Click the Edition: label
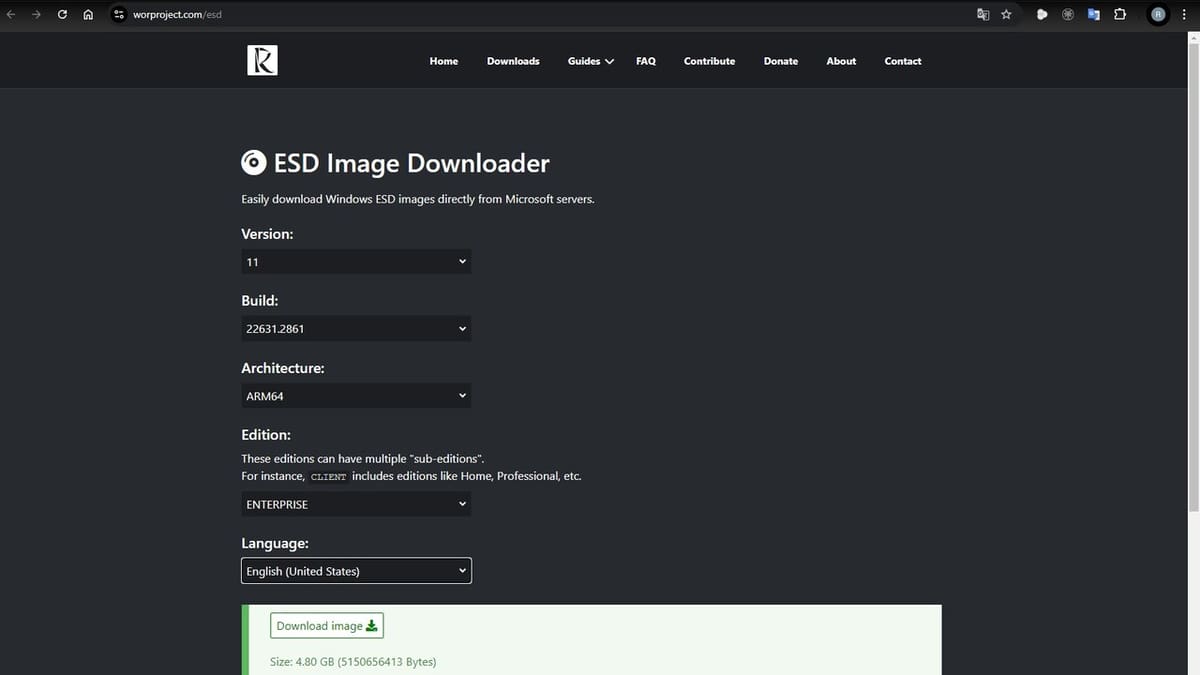Screen dimensions: 1200x675 pyautogui.click(x=266, y=435)
